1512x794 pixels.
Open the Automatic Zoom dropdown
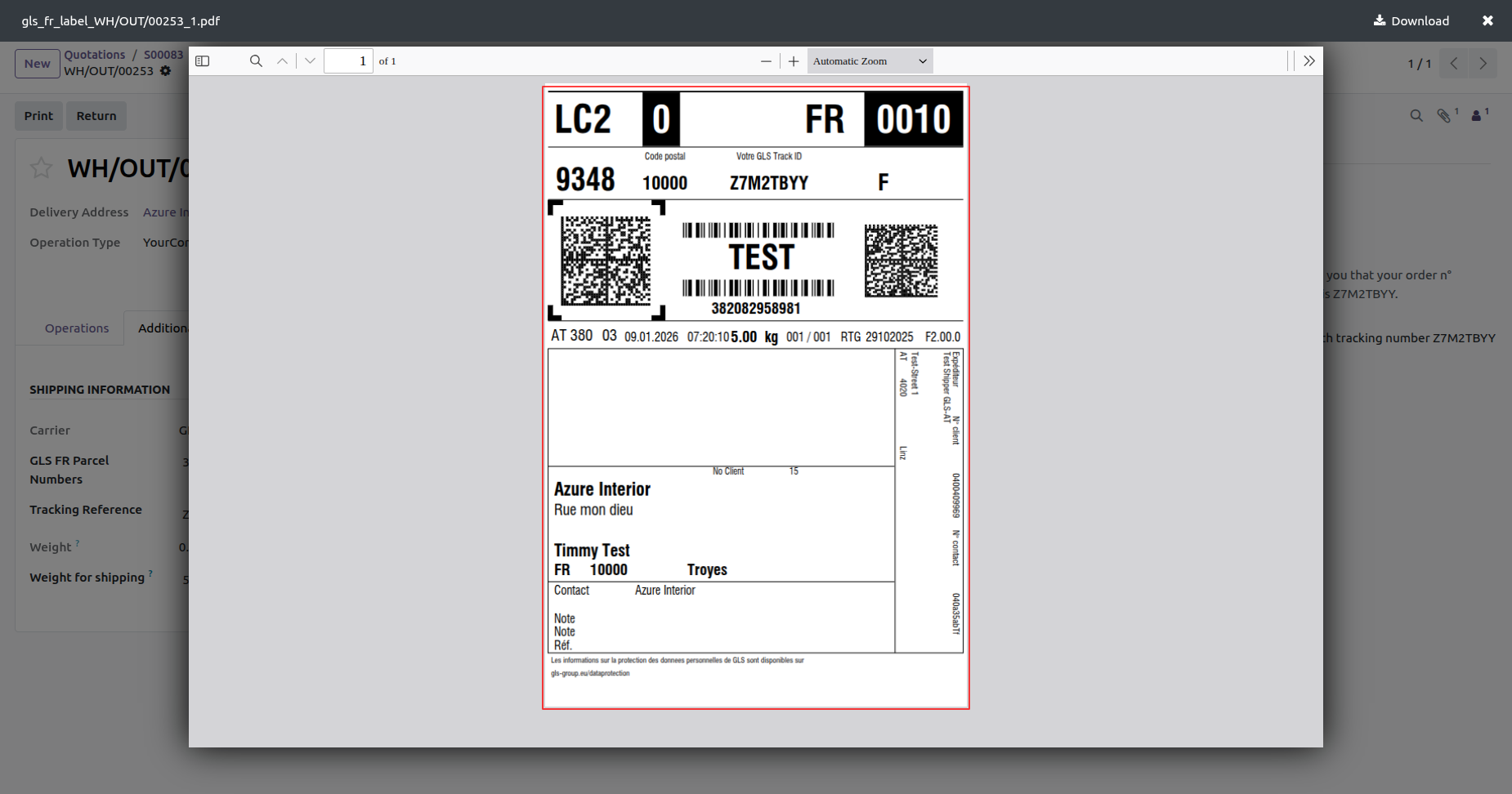coord(870,61)
